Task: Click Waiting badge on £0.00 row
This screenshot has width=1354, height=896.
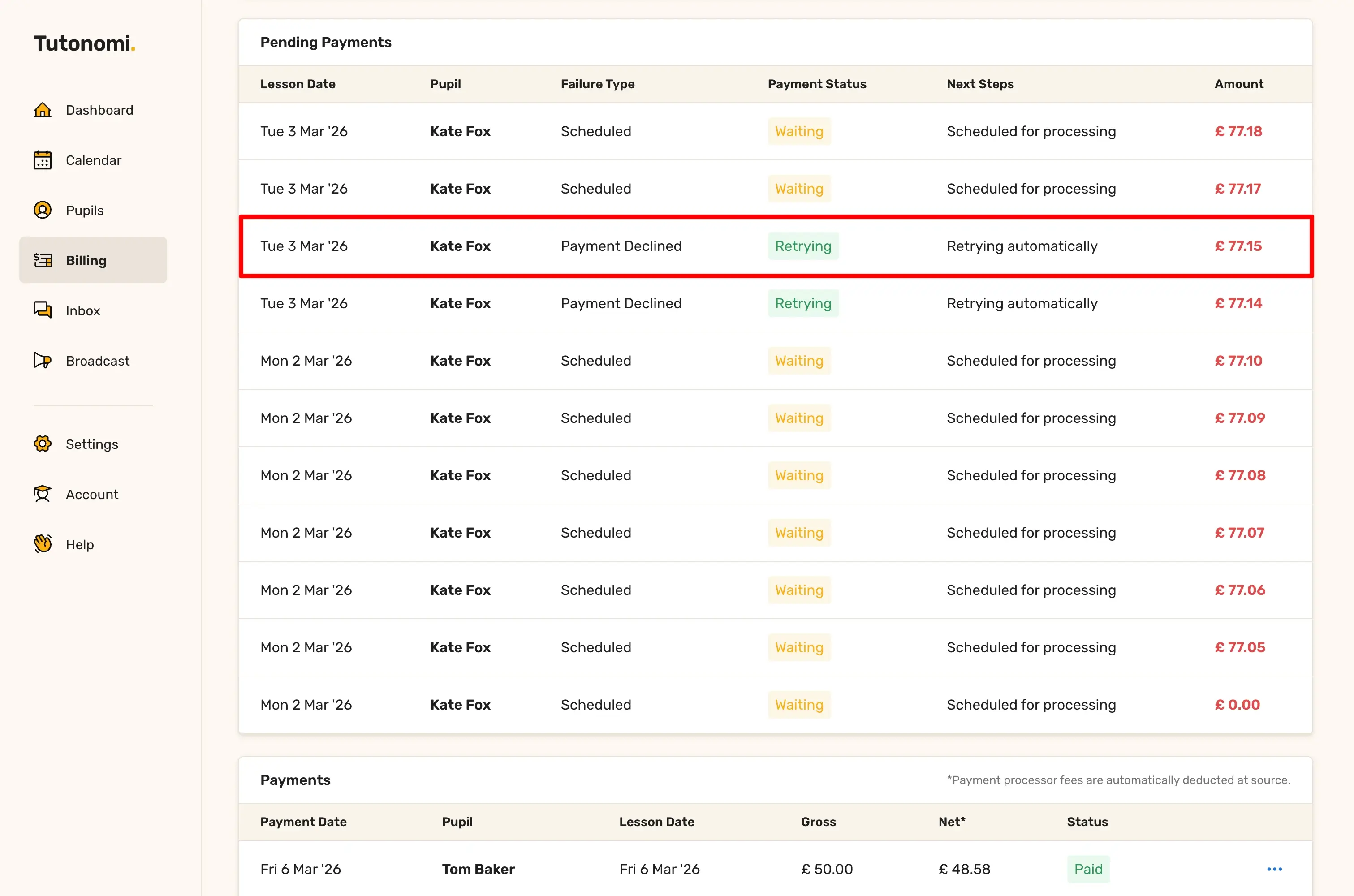Action: pyautogui.click(x=799, y=705)
